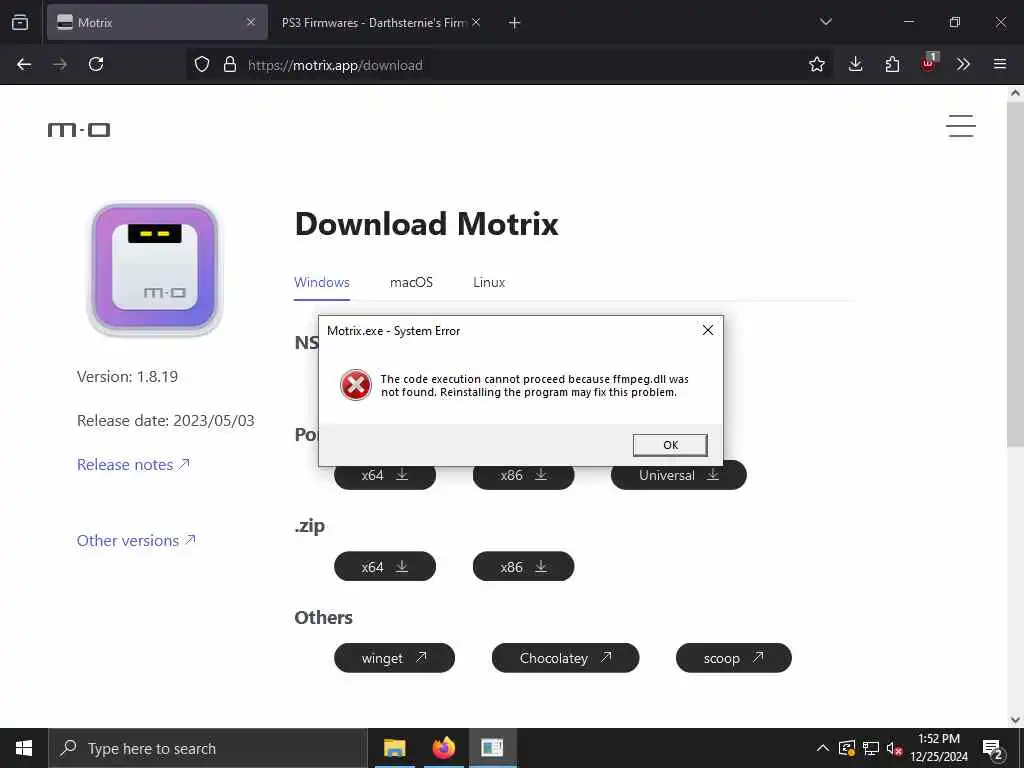The width and height of the screenshot is (1024, 768).
Task: Download the .zip x86 build
Action: tap(523, 566)
